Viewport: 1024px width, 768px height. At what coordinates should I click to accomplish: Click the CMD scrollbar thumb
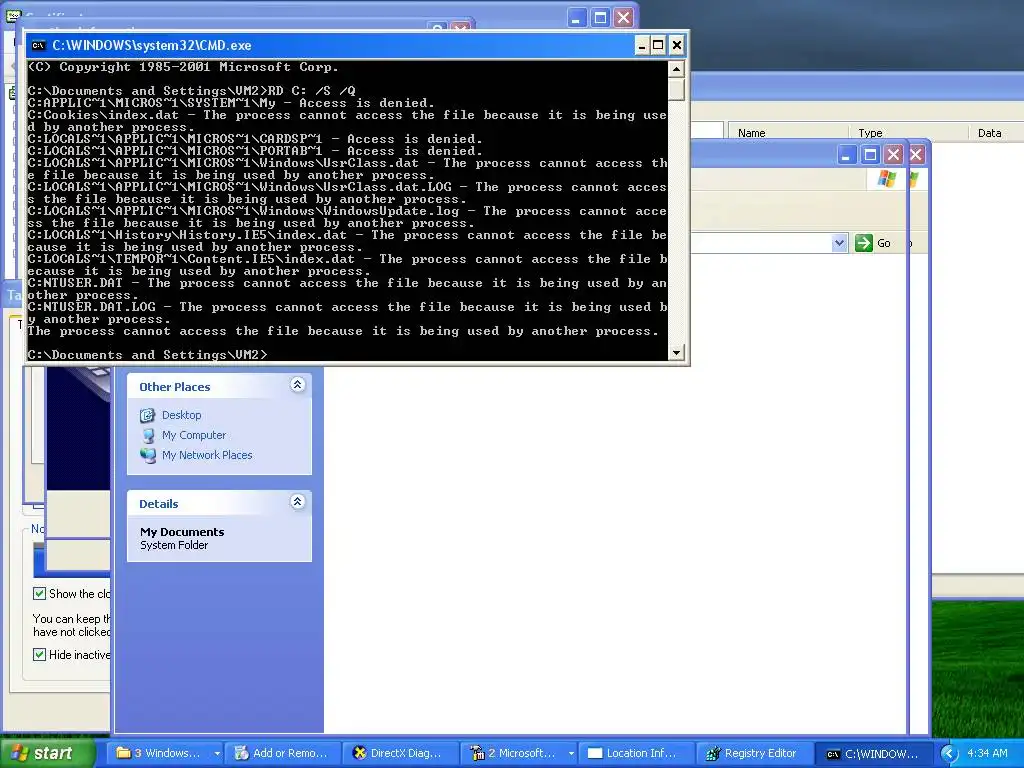point(677,89)
